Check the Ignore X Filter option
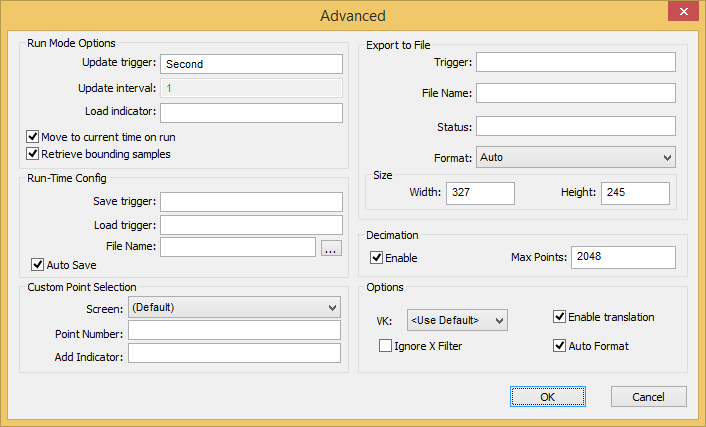The width and height of the screenshot is (706, 427). tap(385, 345)
